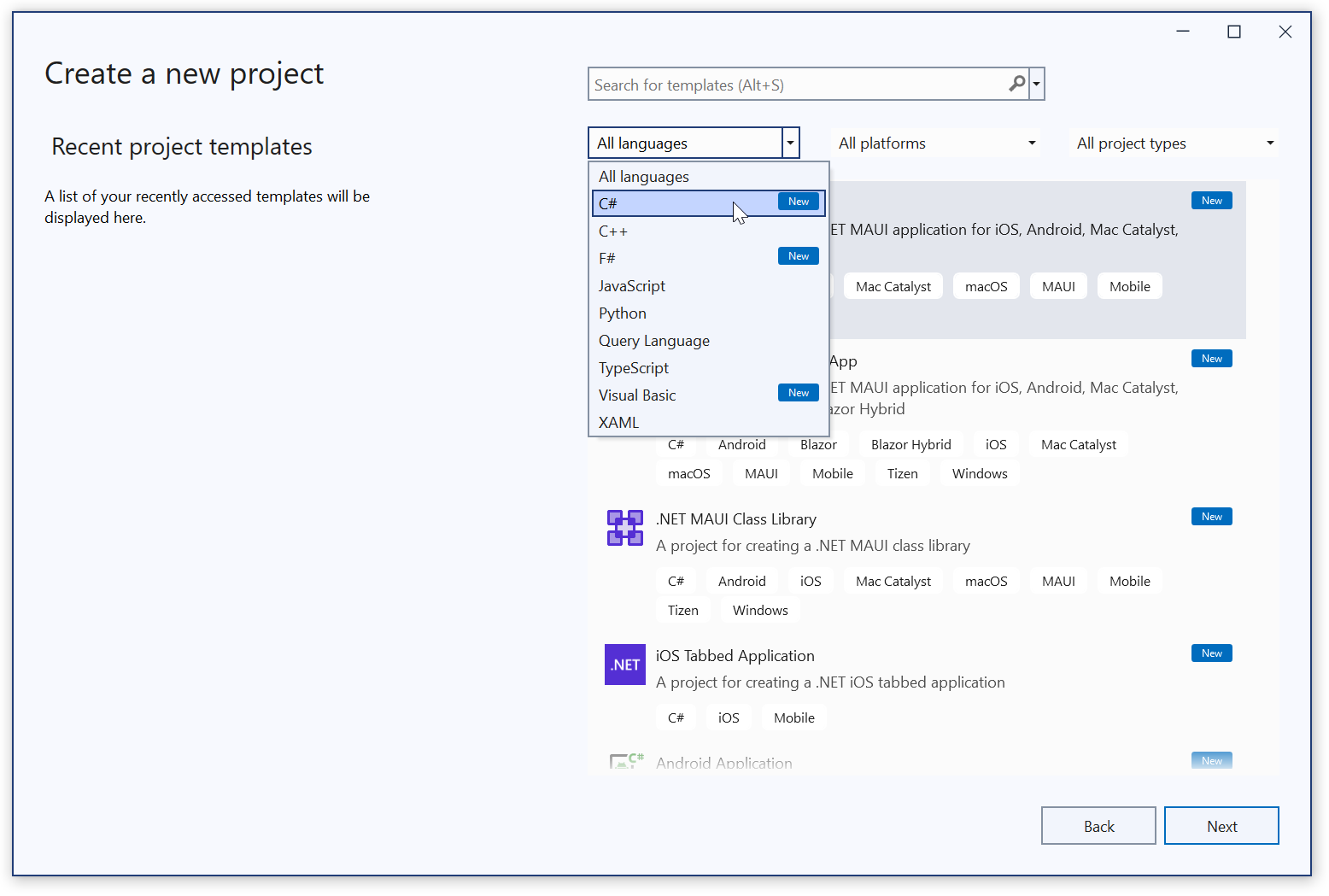Click the Tizen tag under Blazor App

[902, 474]
